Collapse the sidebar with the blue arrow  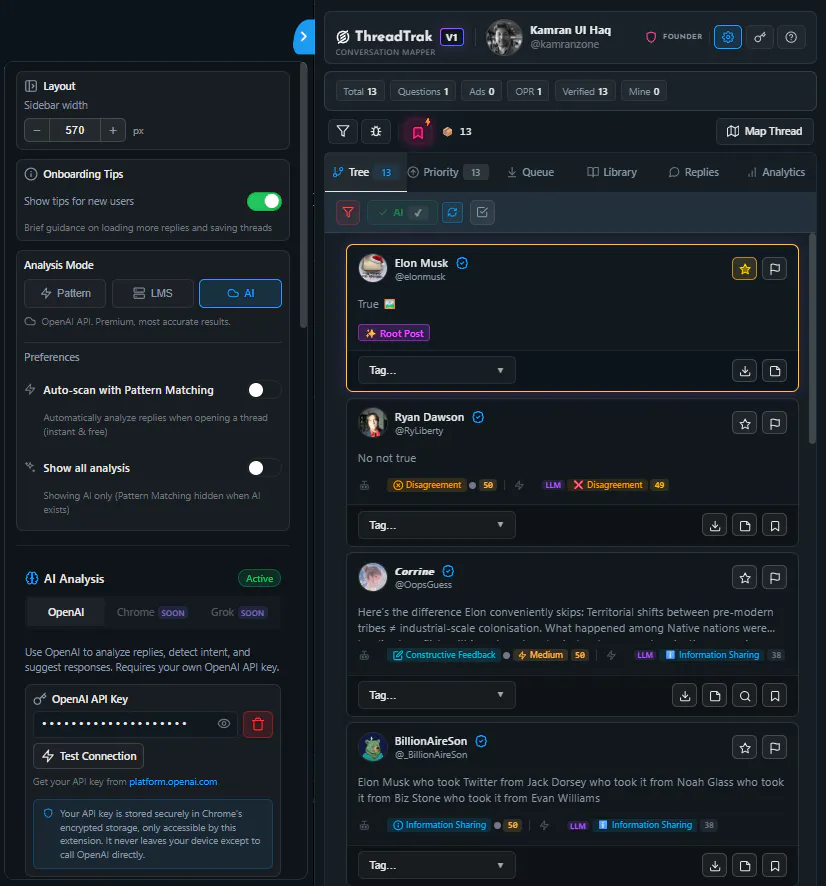click(304, 37)
